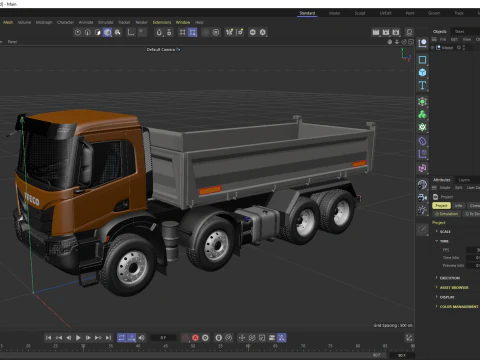Screen dimensions: 480x360
Task: Expand the COLOR MANAGEMENT section
Action: tap(457, 306)
